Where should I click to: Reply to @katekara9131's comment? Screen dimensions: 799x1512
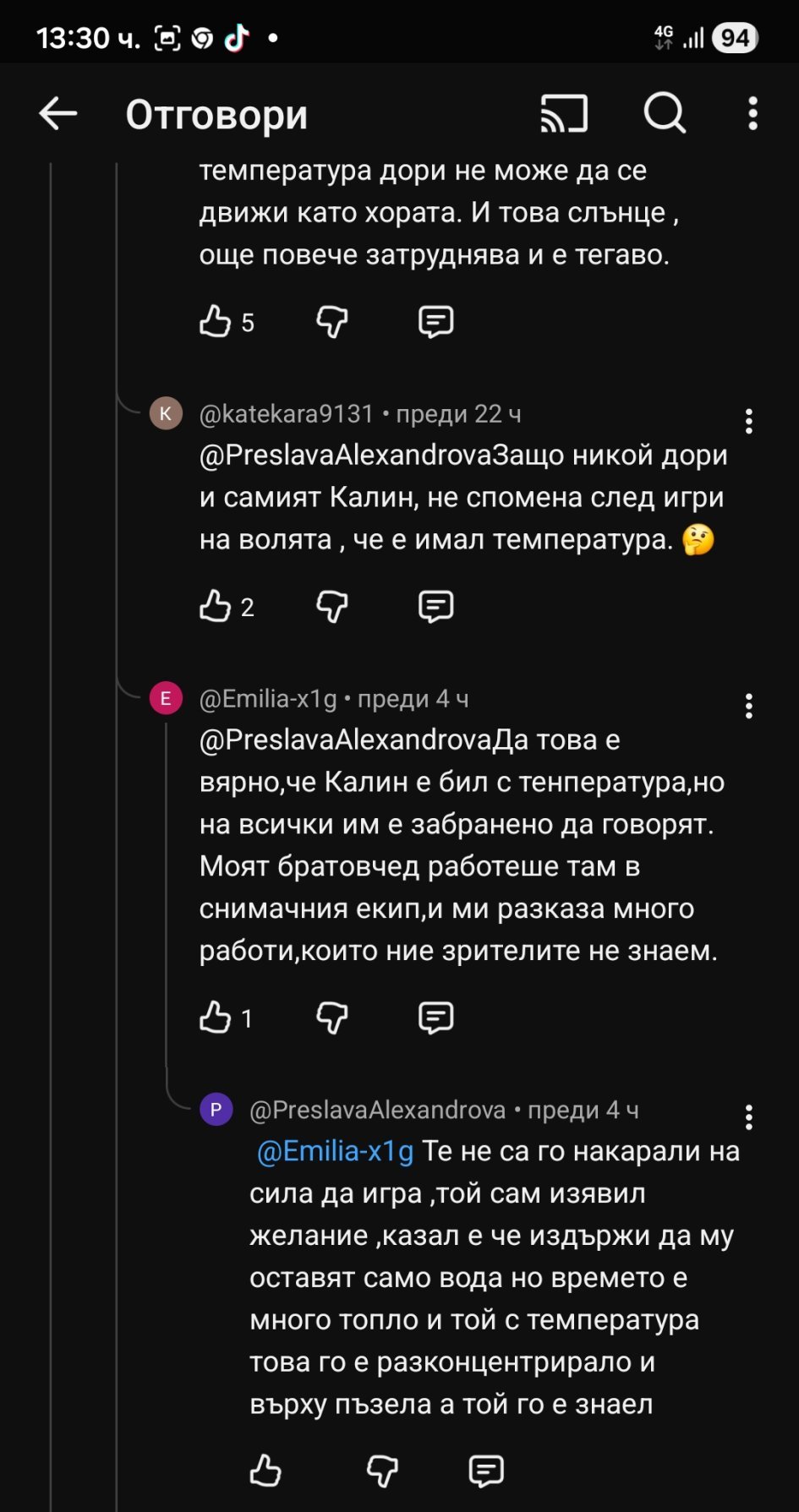coord(435,606)
